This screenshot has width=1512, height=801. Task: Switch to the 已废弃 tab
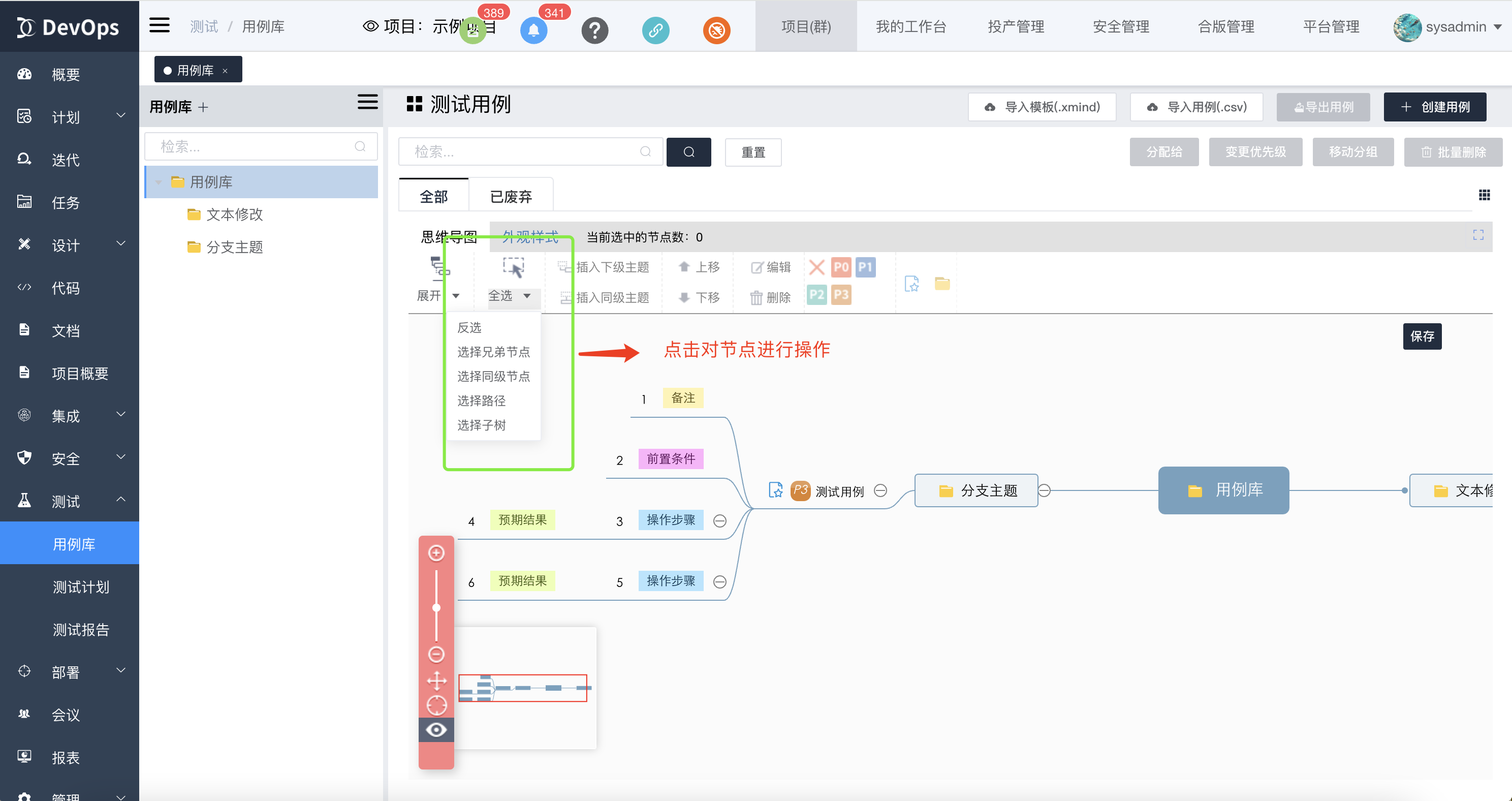tap(511, 196)
